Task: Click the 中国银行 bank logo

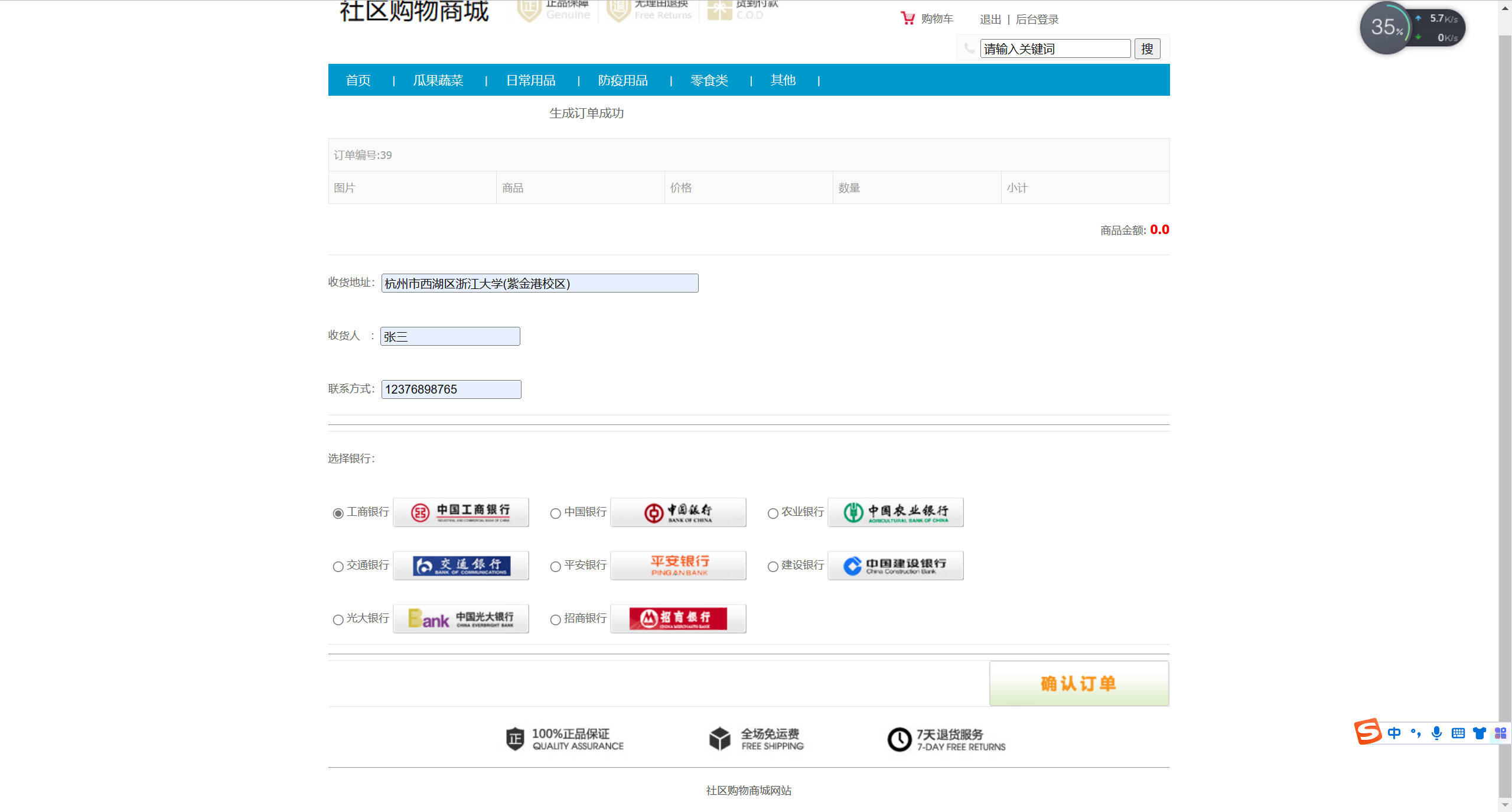Action: tap(678, 512)
